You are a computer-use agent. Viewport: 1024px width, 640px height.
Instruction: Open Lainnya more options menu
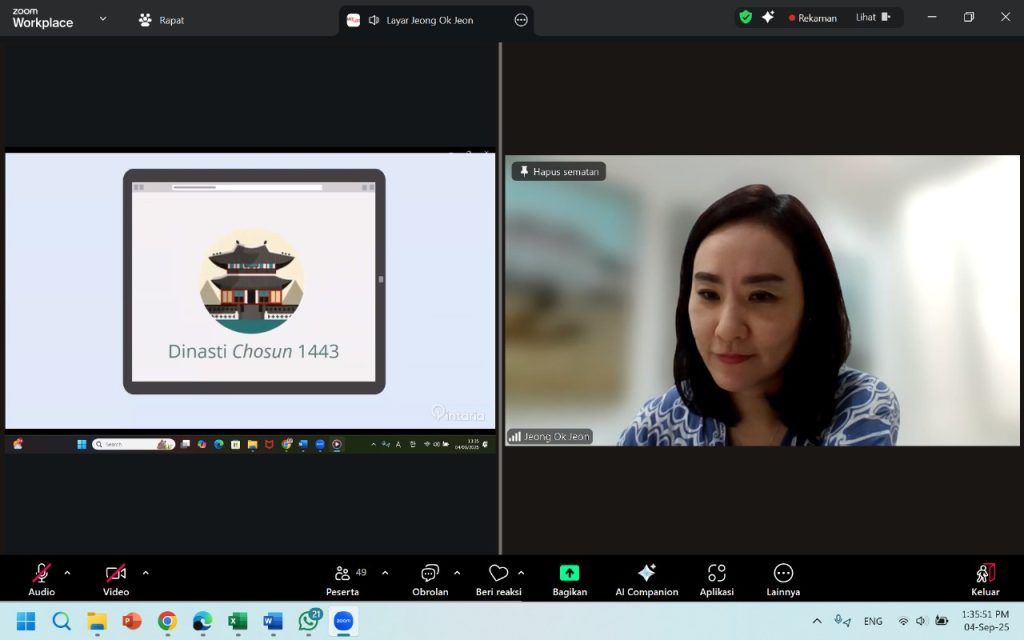tap(783, 578)
